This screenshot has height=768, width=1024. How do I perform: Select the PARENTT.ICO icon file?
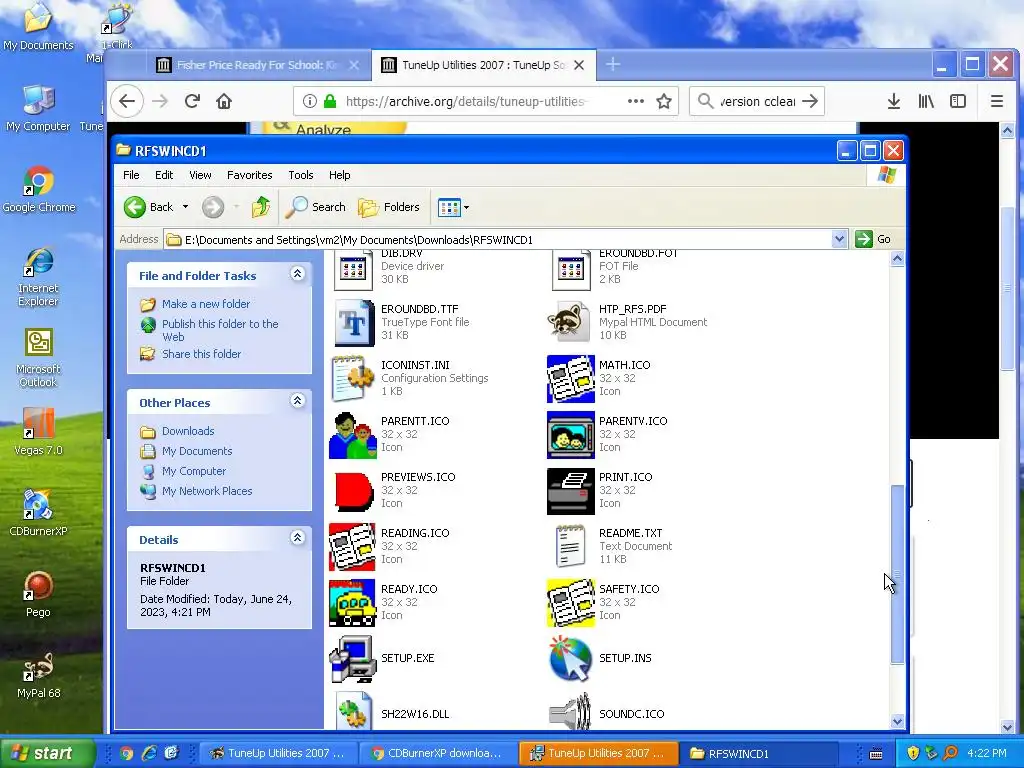pos(353,435)
